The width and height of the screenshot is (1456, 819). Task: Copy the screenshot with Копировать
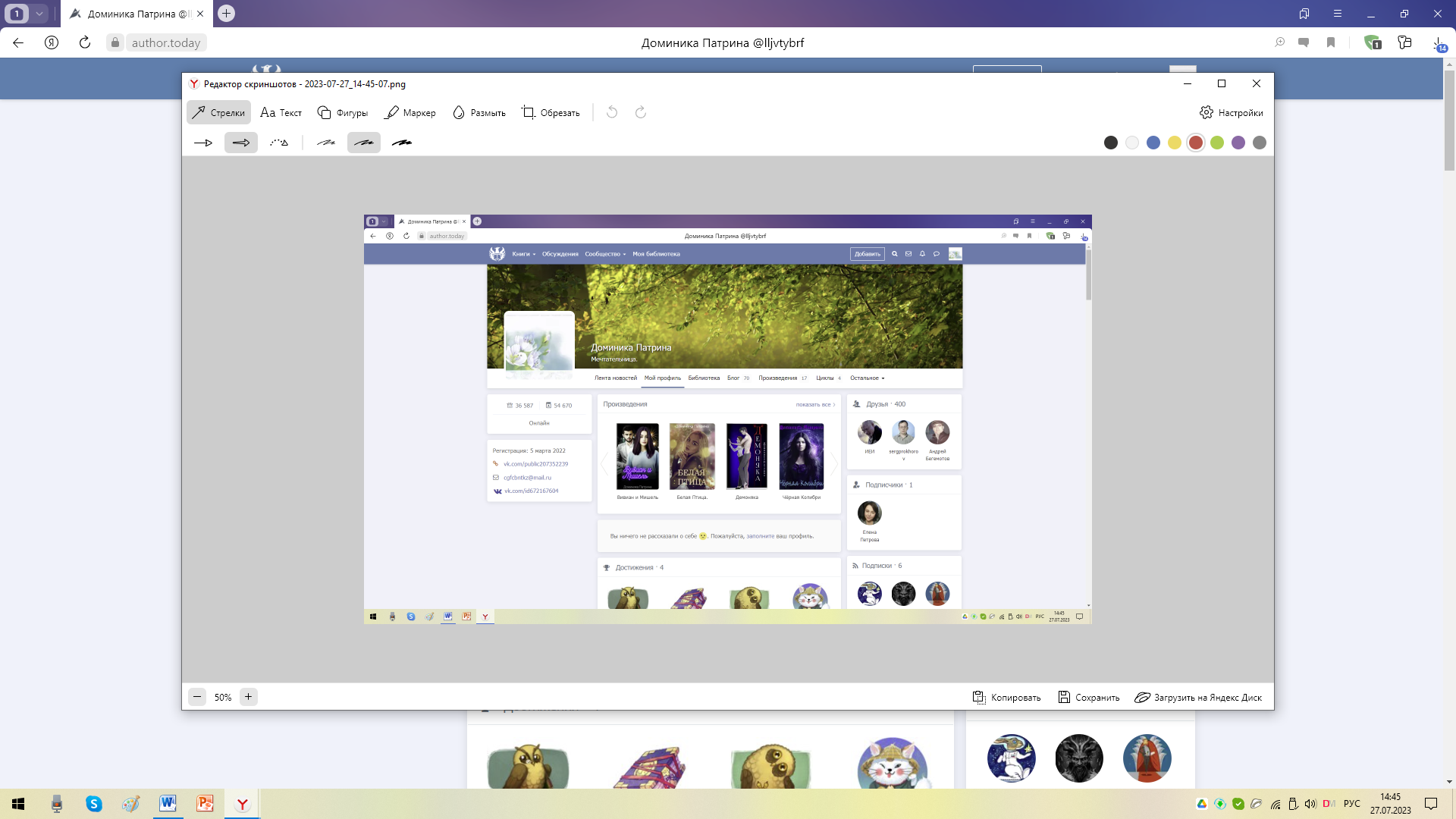tap(1007, 697)
